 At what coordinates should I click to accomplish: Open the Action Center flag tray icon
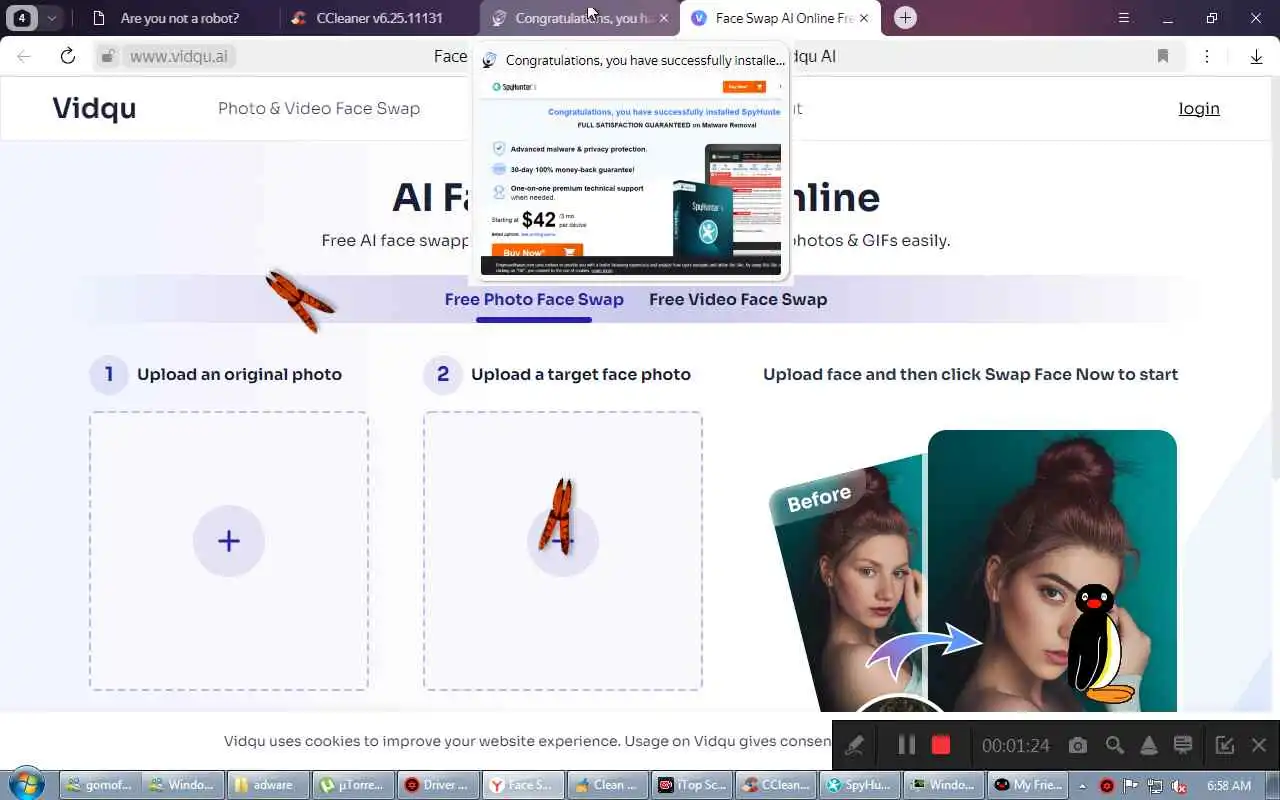1131,786
